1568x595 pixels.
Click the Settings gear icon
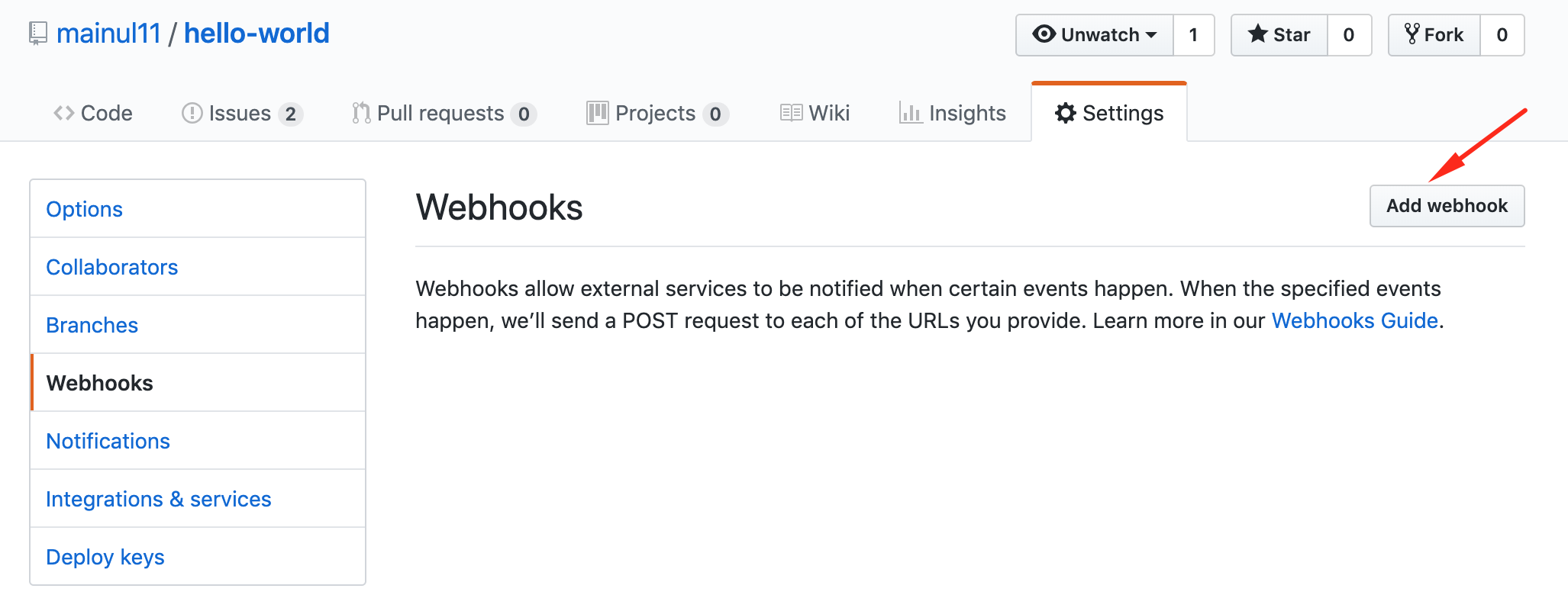pyautogui.click(x=1066, y=113)
